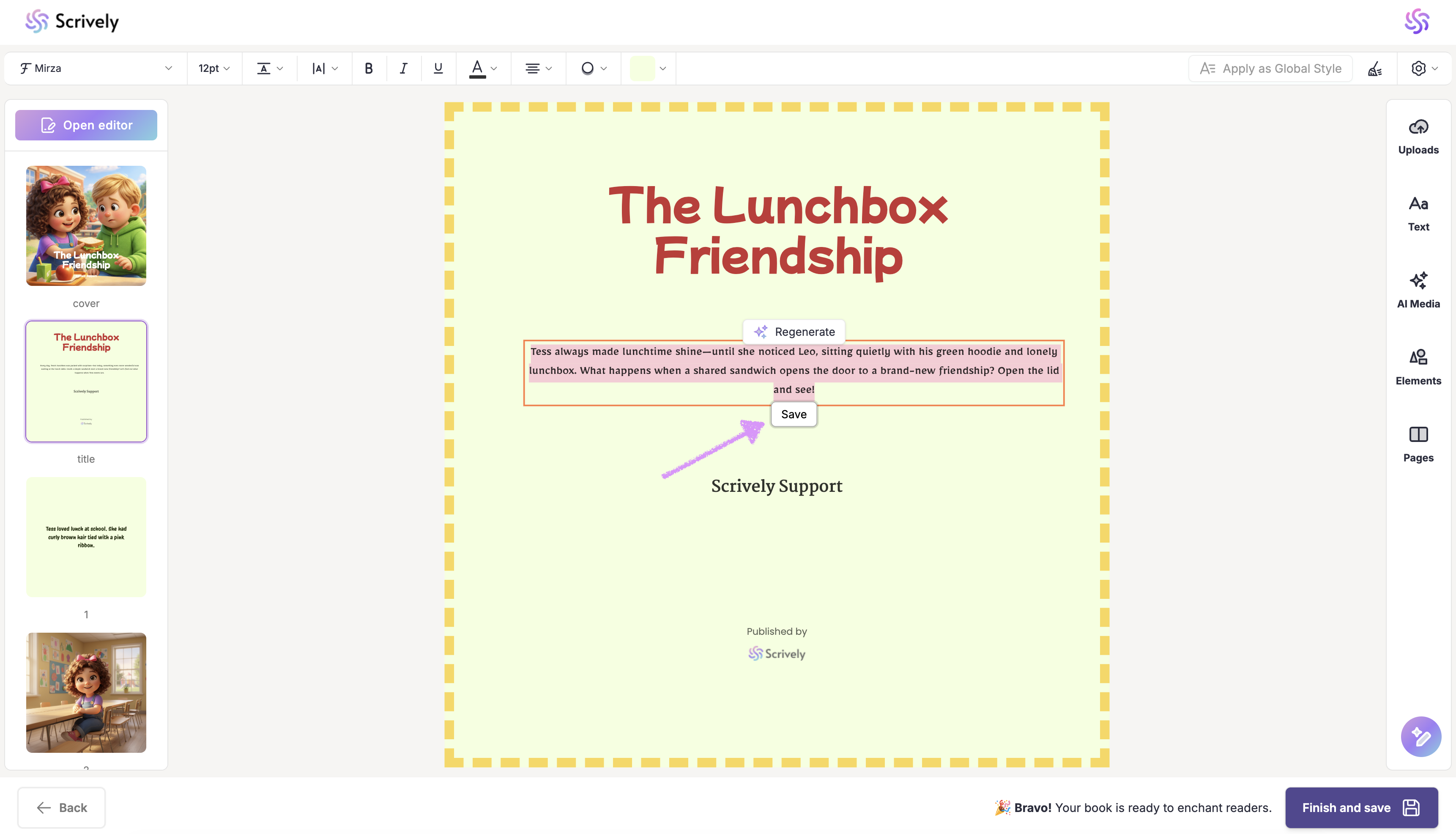This screenshot has height=834, width=1456.
Task: Open the settings gear menu
Action: pos(1424,68)
